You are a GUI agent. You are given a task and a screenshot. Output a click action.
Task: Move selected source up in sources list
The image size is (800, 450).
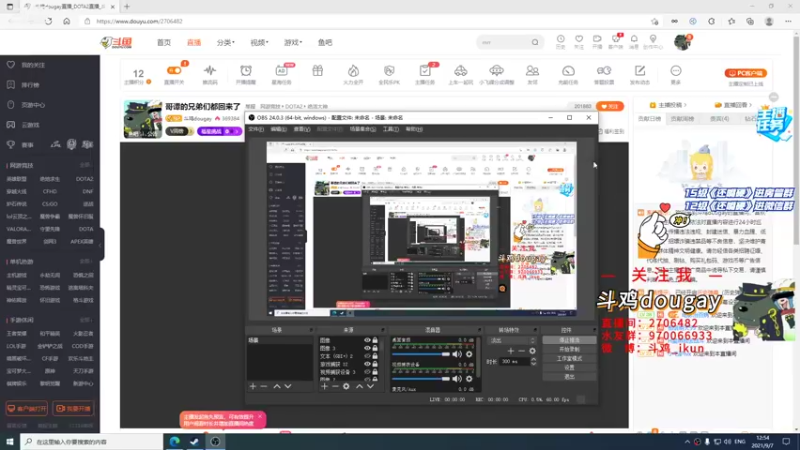coord(359,387)
